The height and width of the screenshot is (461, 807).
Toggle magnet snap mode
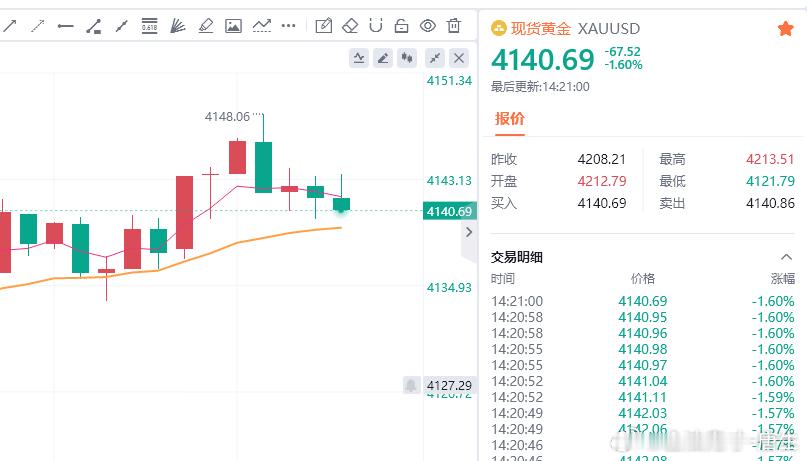(376, 25)
